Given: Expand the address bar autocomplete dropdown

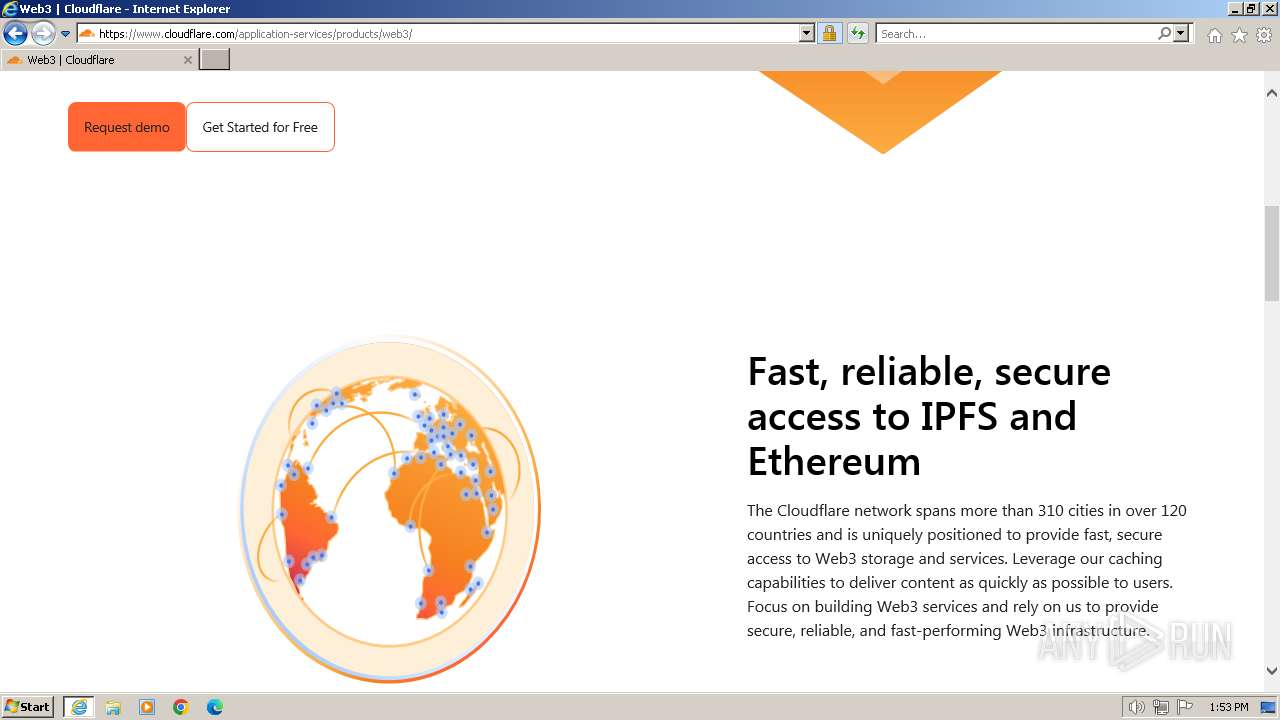Looking at the screenshot, I should click(807, 34).
